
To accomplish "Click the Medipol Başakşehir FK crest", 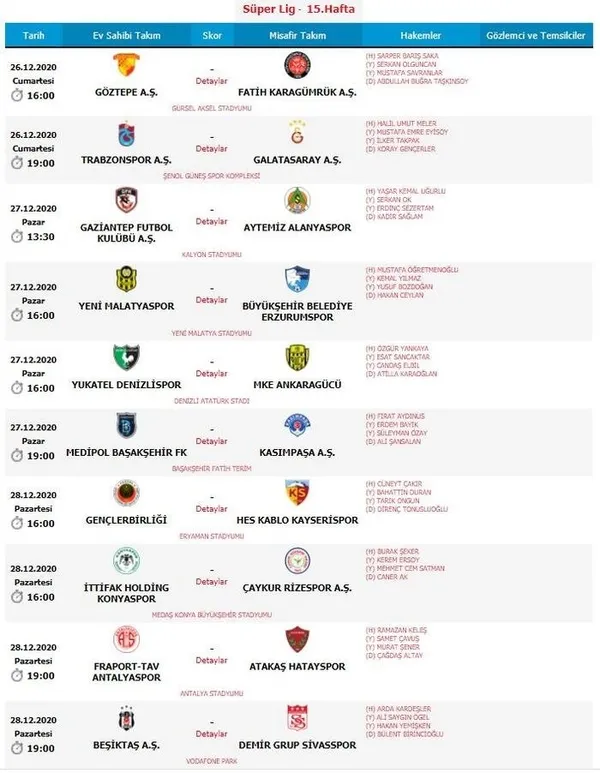I will (126, 425).
